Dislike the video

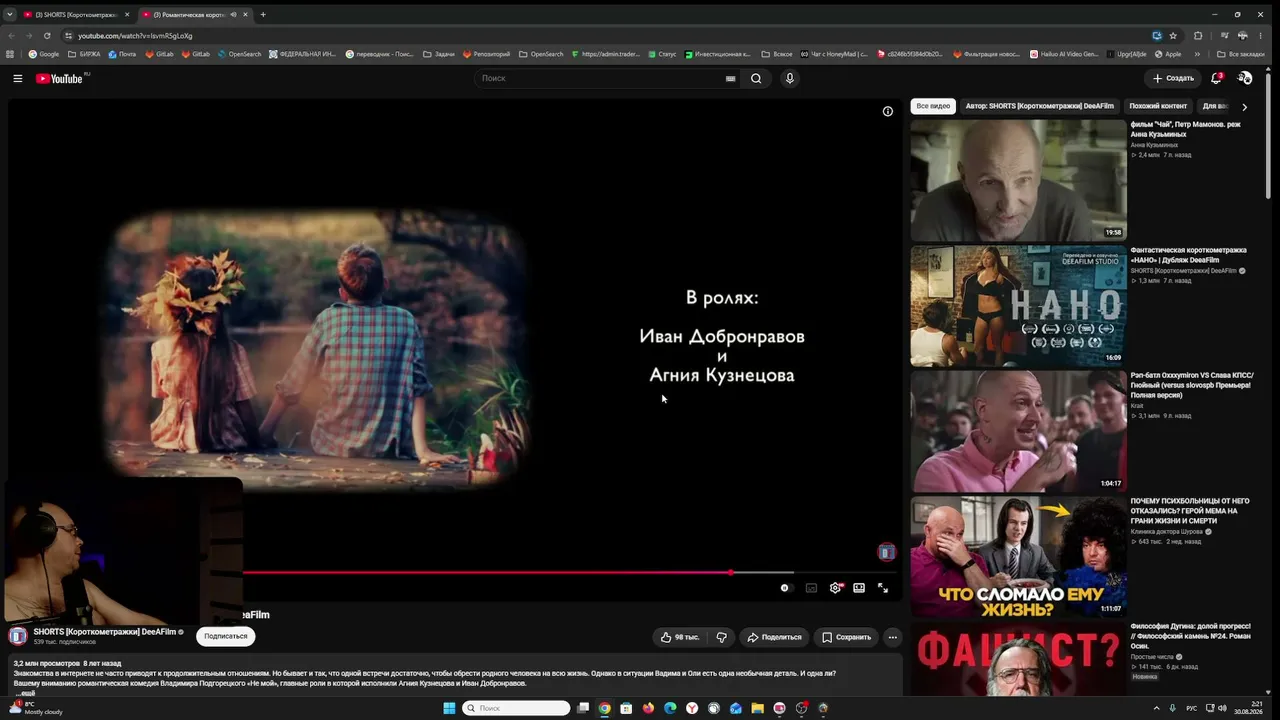click(x=722, y=637)
